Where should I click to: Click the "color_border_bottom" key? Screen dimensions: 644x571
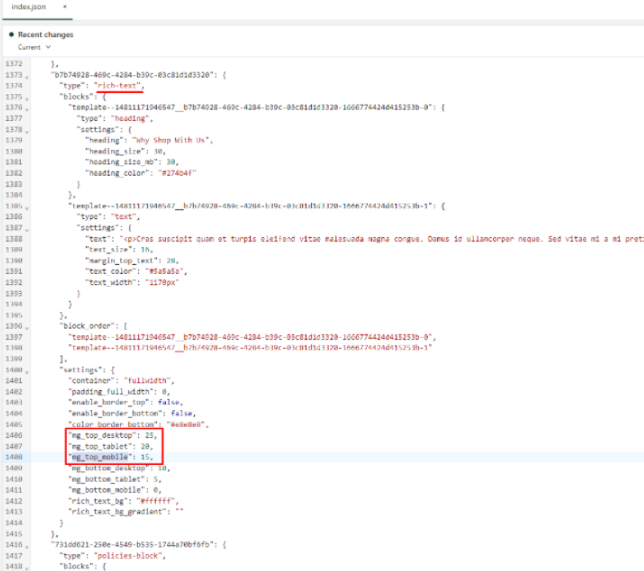point(113,424)
